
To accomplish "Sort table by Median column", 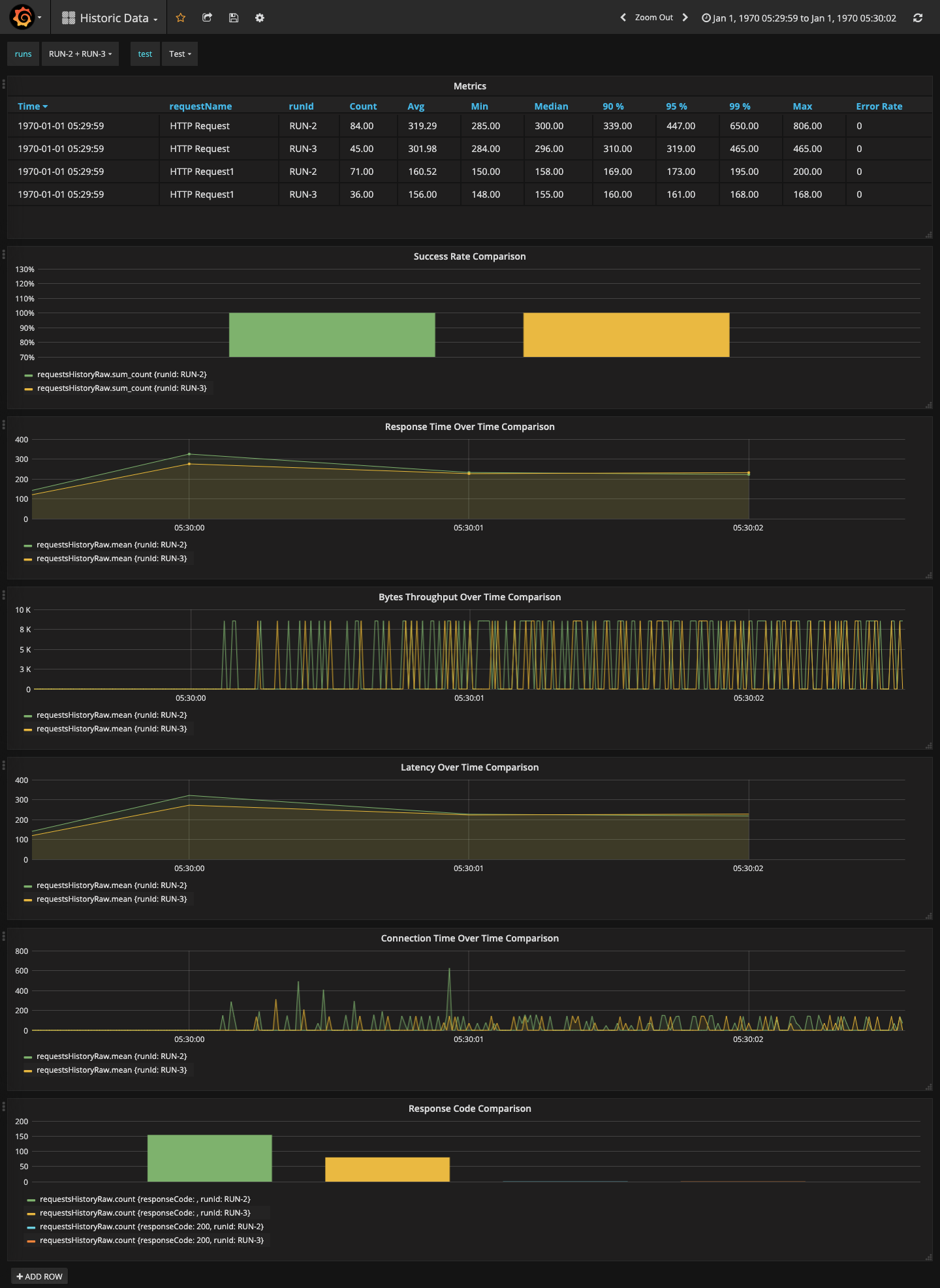I will point(551,106).
